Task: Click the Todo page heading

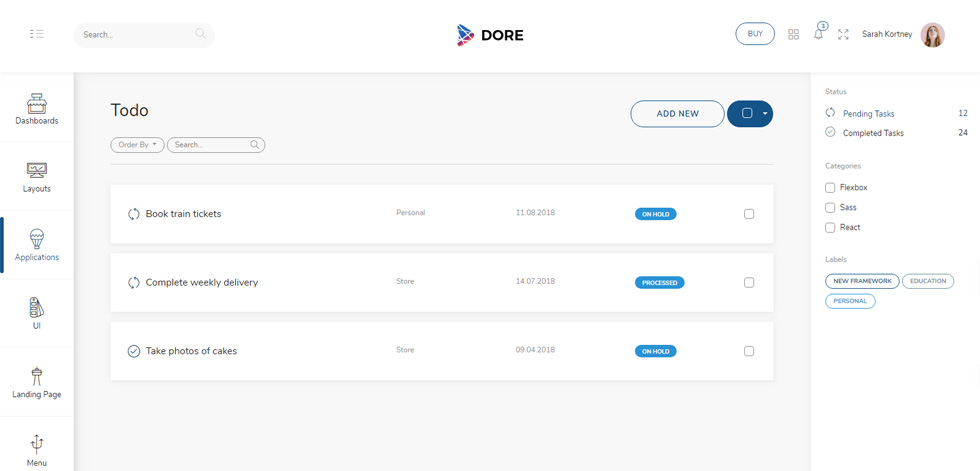Action: [129, 111]
